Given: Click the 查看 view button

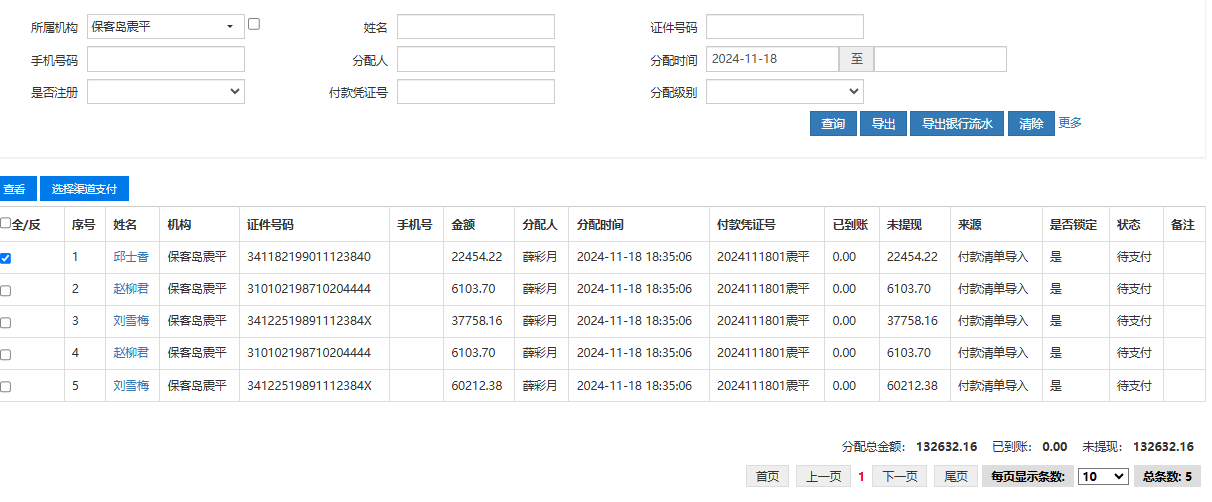Looking at the screenshot, I should coord(15,189).
